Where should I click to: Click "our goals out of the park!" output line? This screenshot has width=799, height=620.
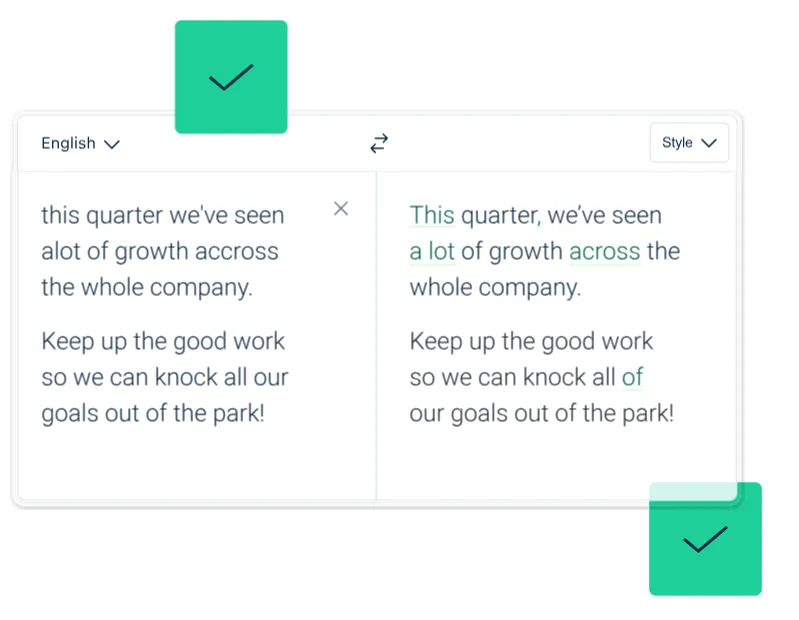541,413
